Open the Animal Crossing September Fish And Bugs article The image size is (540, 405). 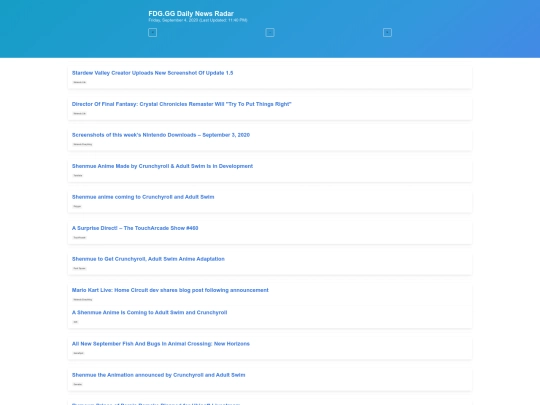click(160, 344)
